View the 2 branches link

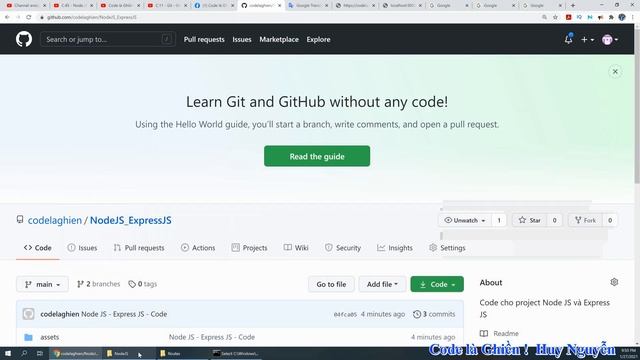98,284
